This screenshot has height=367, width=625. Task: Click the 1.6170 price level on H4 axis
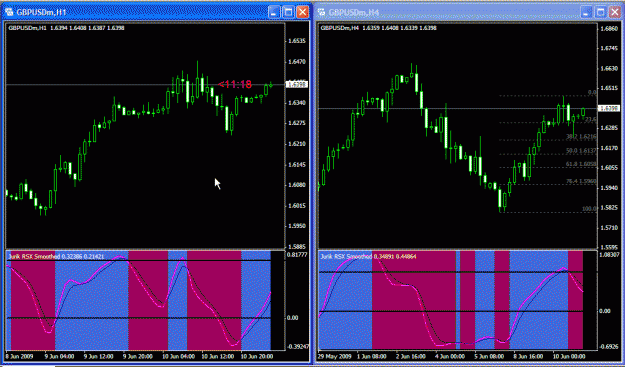pyautogui.click(x=609, y=148)
